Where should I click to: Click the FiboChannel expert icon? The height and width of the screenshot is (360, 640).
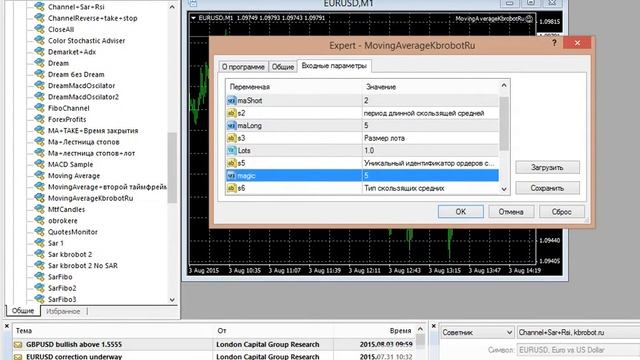point(39,108)
